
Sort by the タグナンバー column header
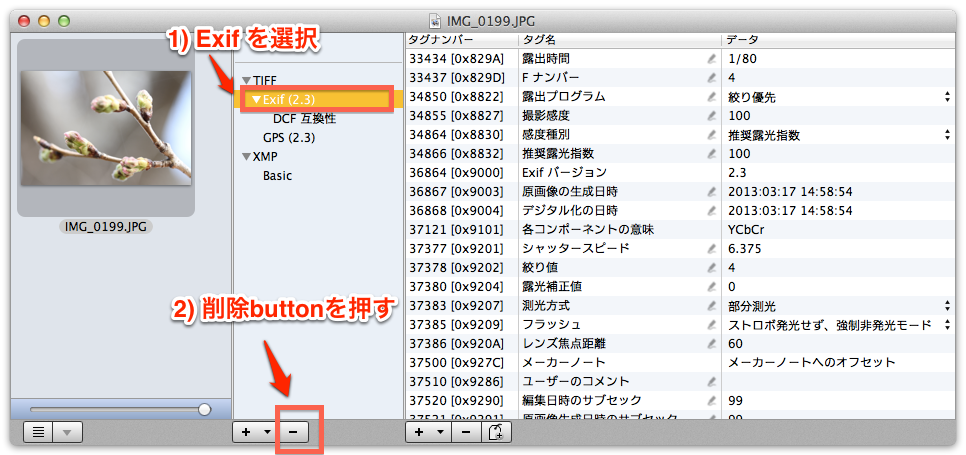pyautogui.click(x=461, y=39)
